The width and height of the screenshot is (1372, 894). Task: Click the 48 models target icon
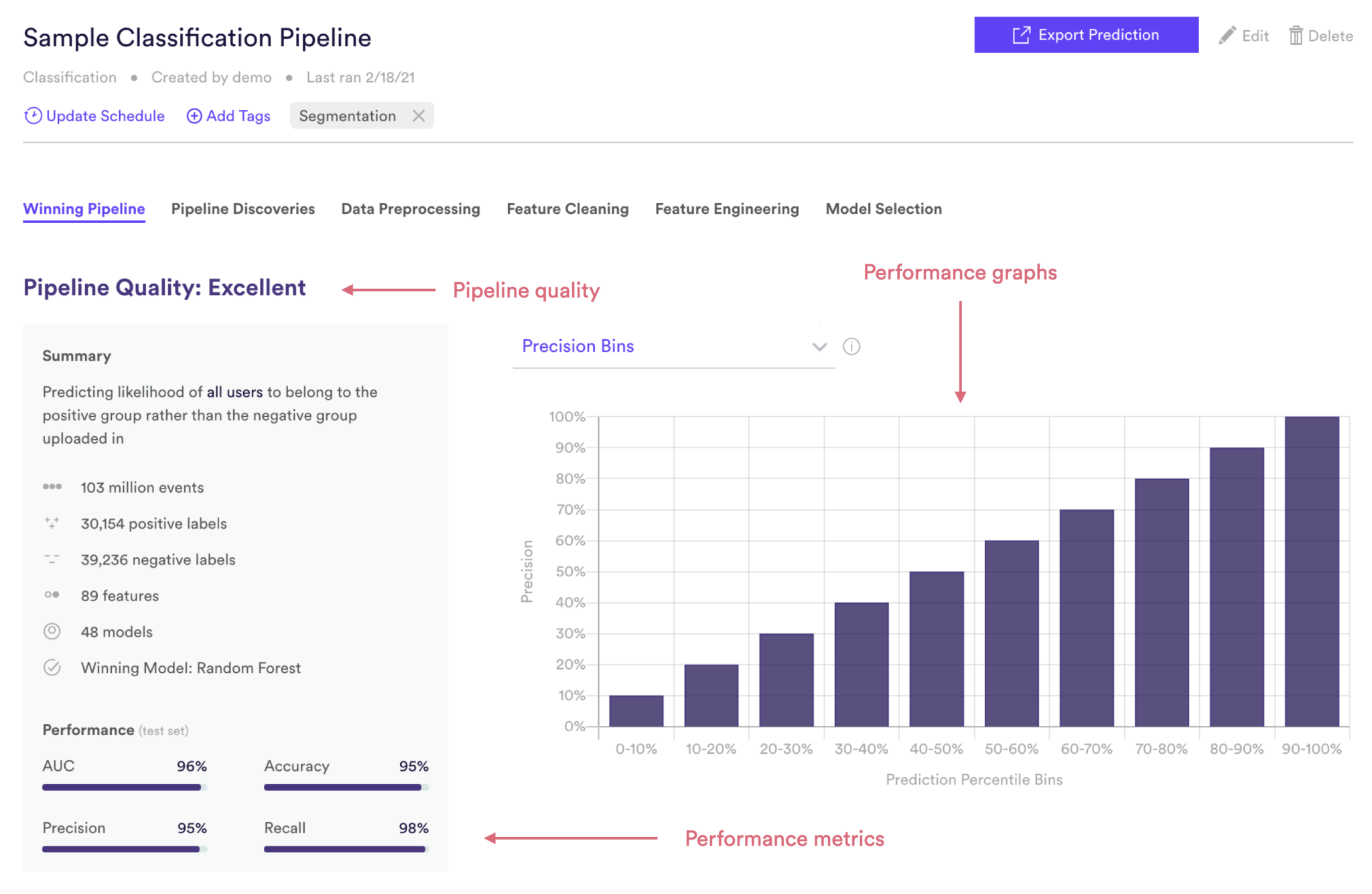point(52,631)
